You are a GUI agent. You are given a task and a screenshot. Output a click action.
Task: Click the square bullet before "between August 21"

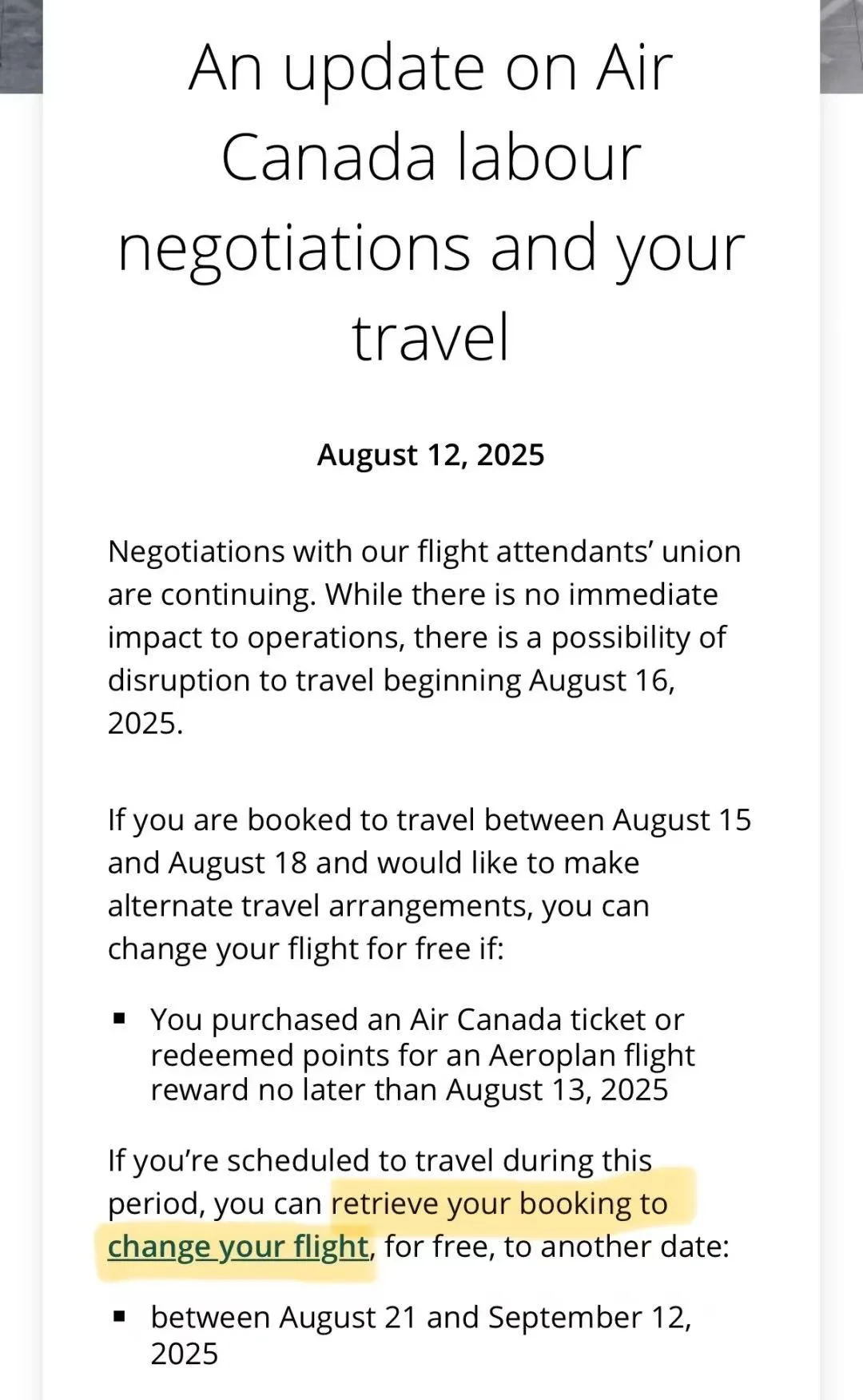click(x=120, y=1316)
